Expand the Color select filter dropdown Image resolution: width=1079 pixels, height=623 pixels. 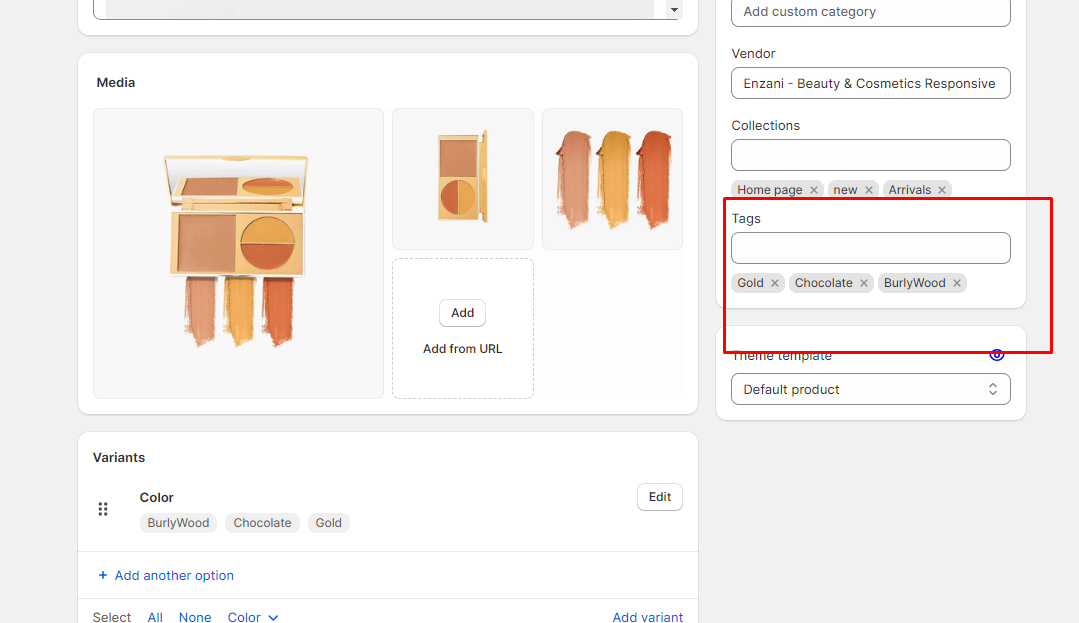tap(253, 617)
